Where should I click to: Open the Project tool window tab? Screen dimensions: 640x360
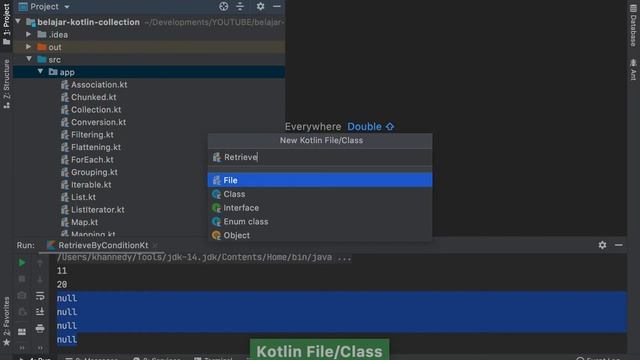point(7,24)
